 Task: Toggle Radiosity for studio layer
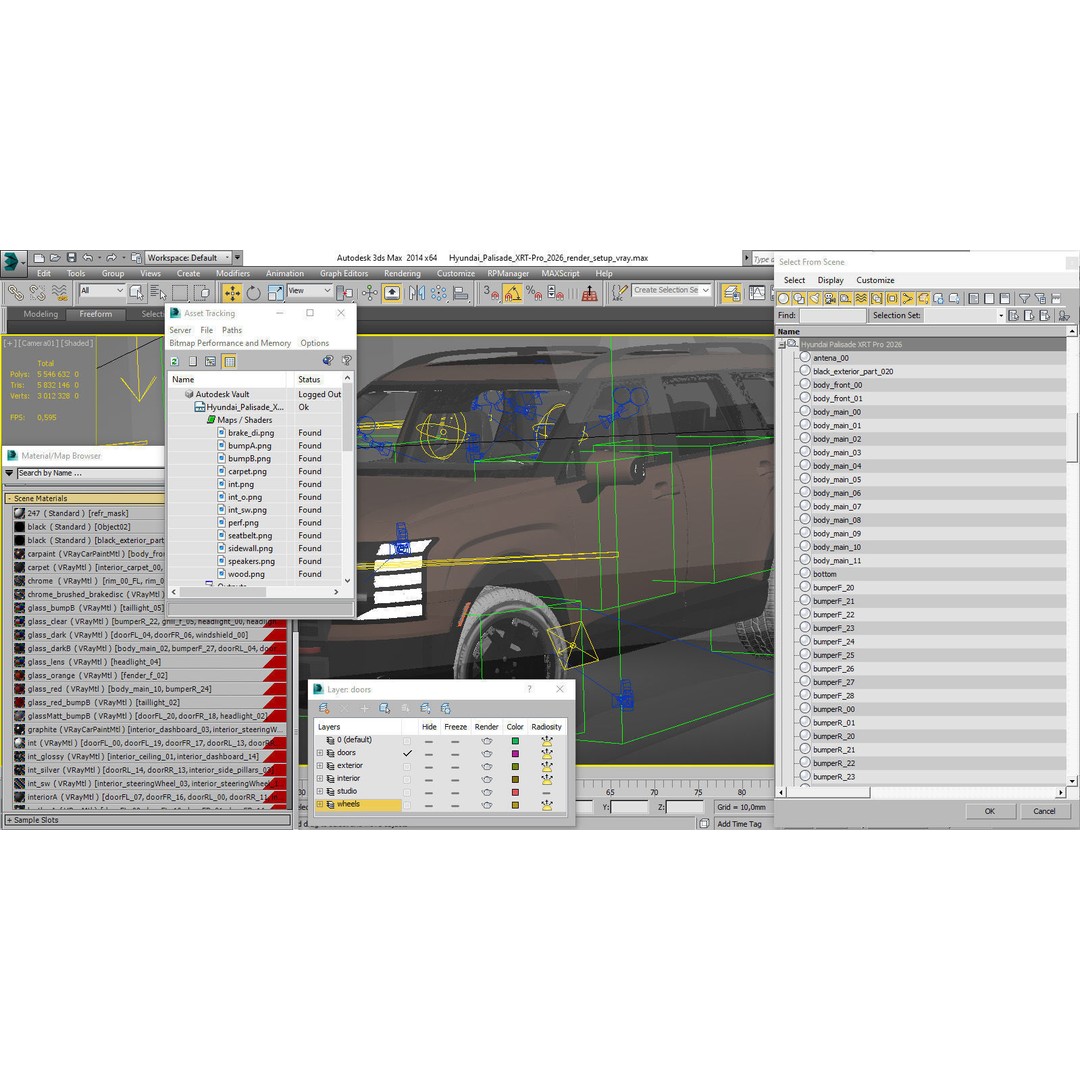[546, 792]
